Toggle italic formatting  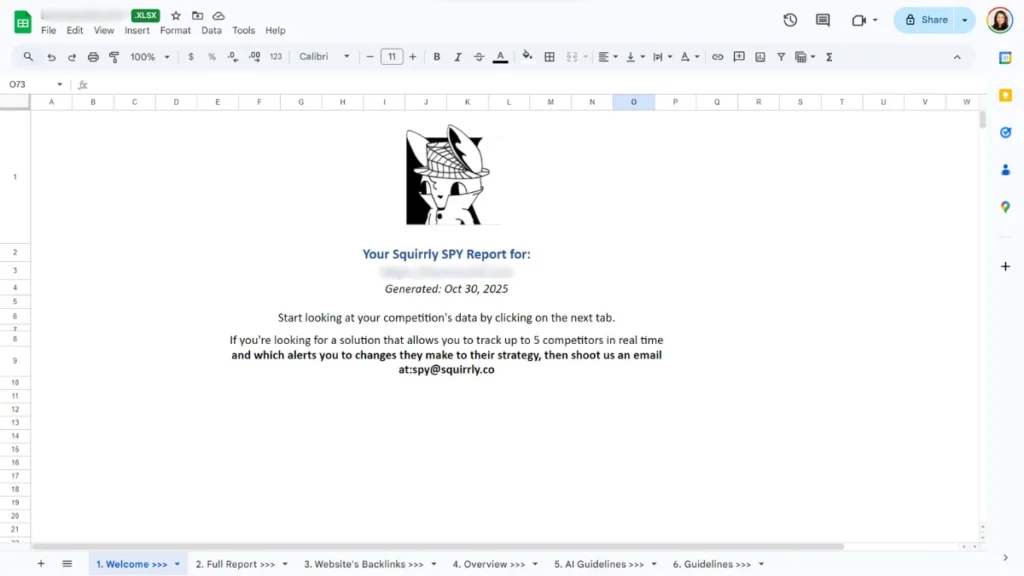[x=458, y=57]
